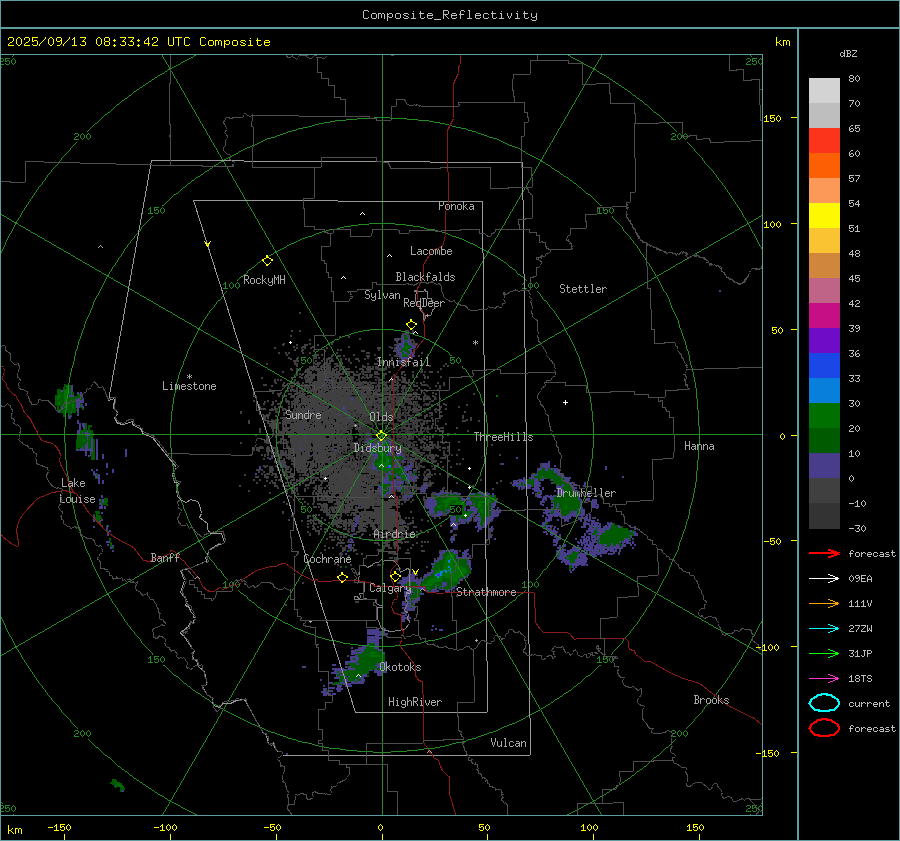Click the yellow diamond marker beside RockyMH
The width and height of the screenshot is (900, 841).
[267, 261]
